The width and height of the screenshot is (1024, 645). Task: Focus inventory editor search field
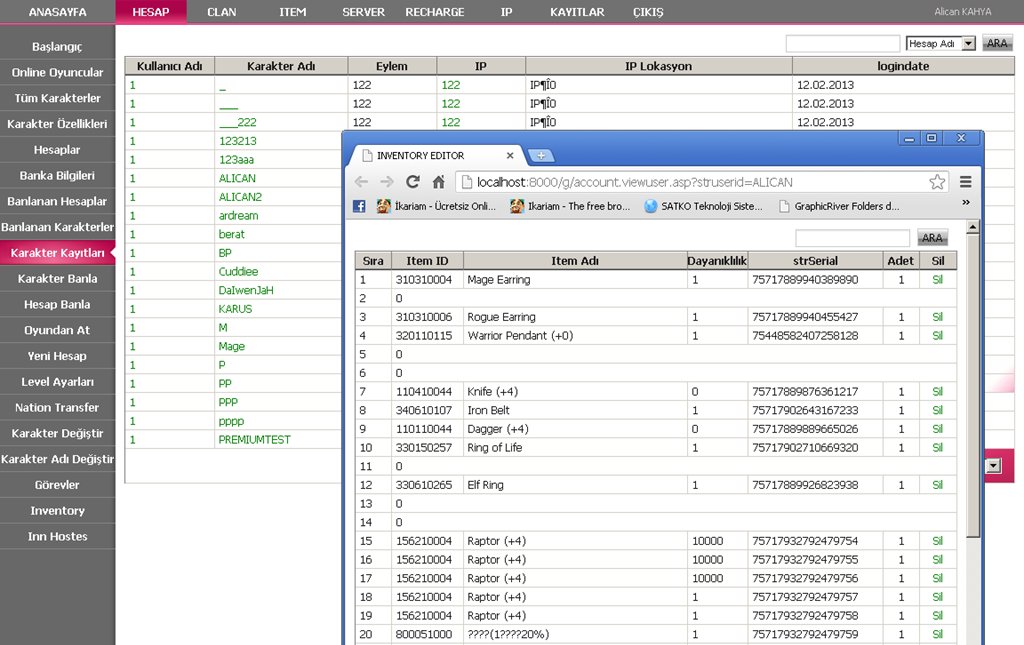(x=852, y=238)
